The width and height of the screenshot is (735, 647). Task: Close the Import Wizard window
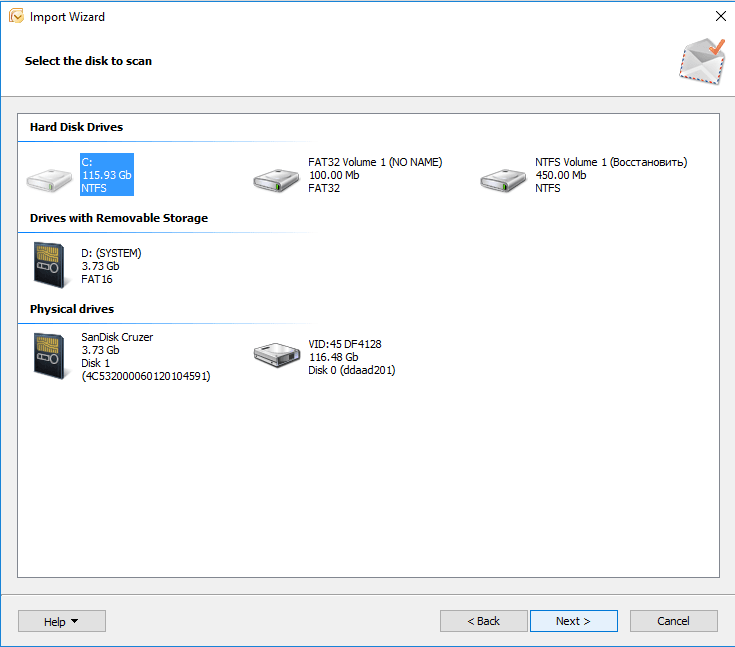[720, 16]
